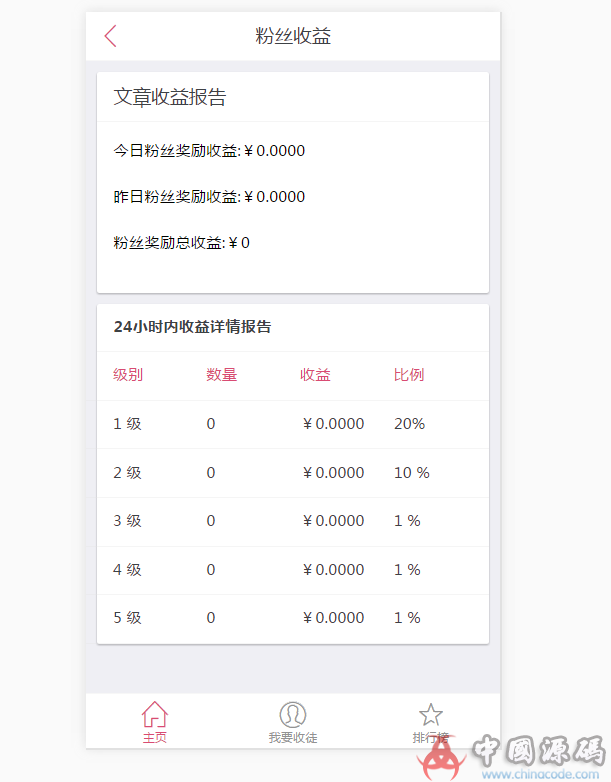Click the ￥0.0000 earnings in 1 级 row

pos(333,424)
